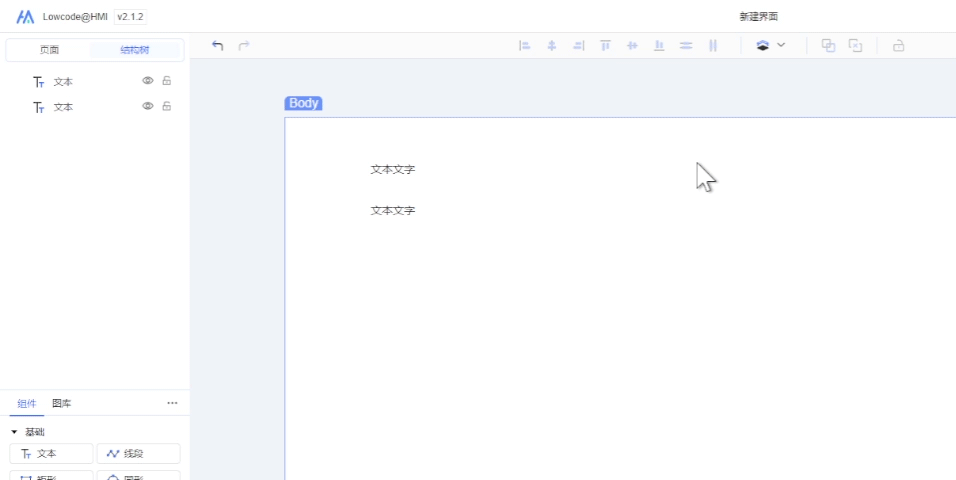Lock the first 文本 item in the tree

167,81
